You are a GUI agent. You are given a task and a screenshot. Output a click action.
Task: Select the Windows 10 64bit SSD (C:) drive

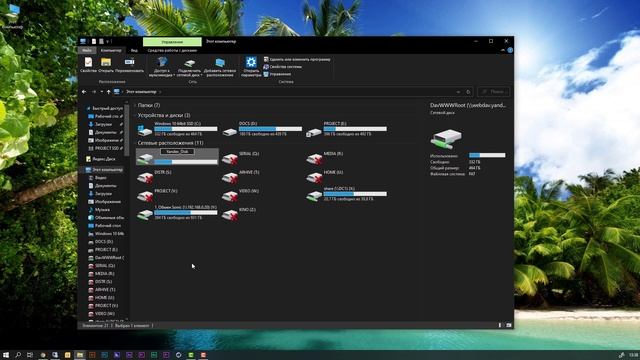click(177, 129)
